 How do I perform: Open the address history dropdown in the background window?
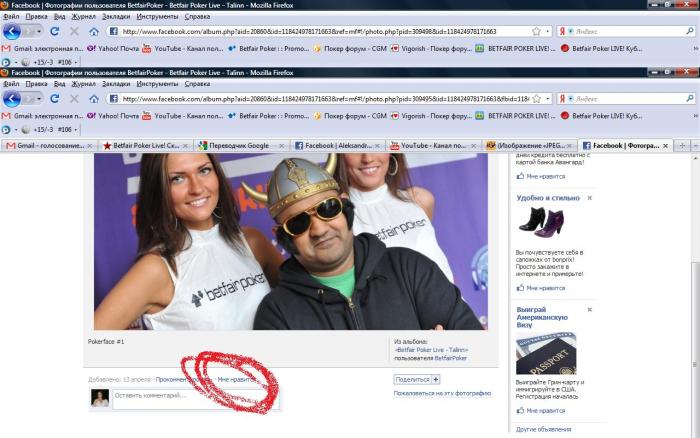coord(548,31)
